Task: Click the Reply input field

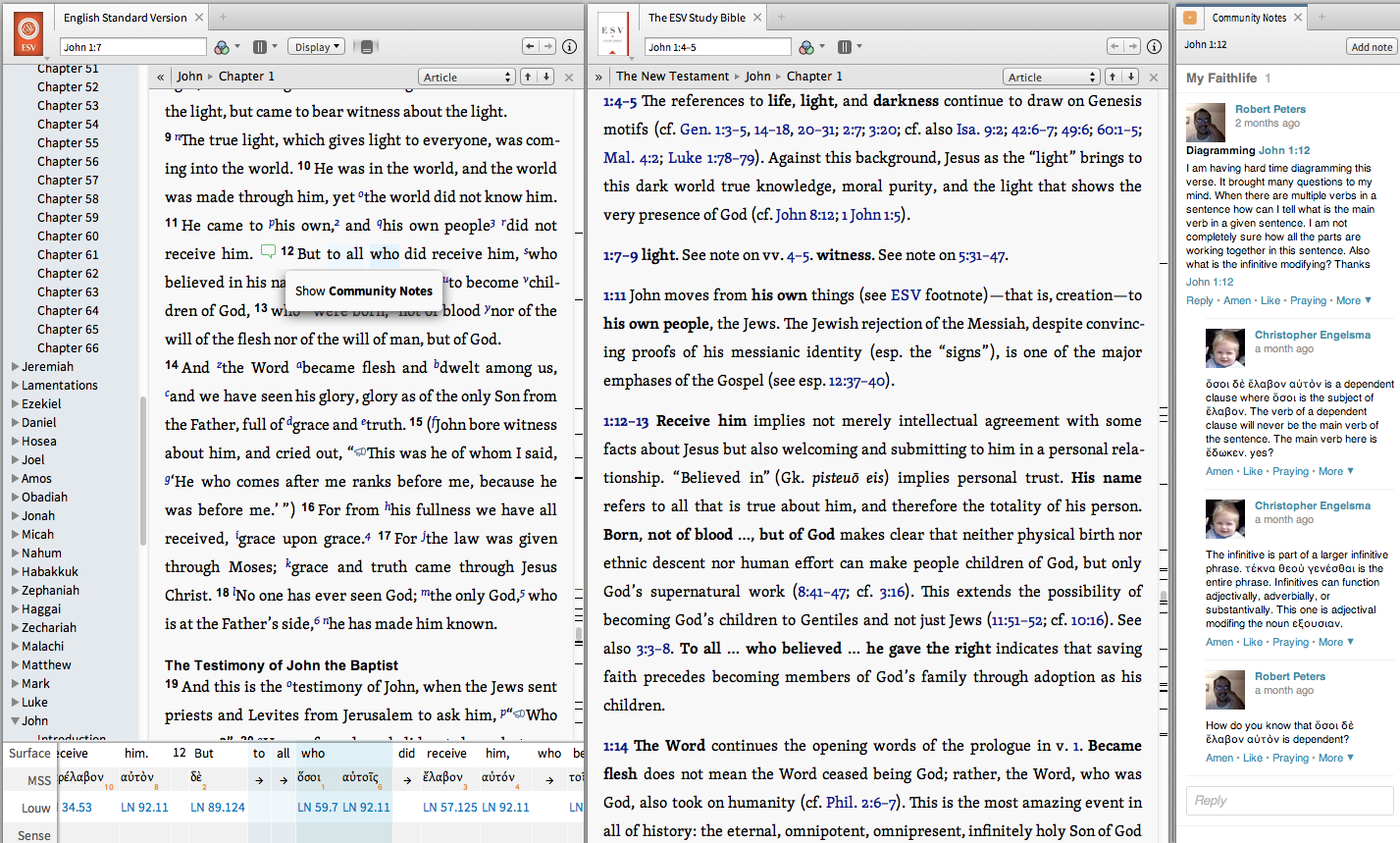Action: coord(1289,801)
